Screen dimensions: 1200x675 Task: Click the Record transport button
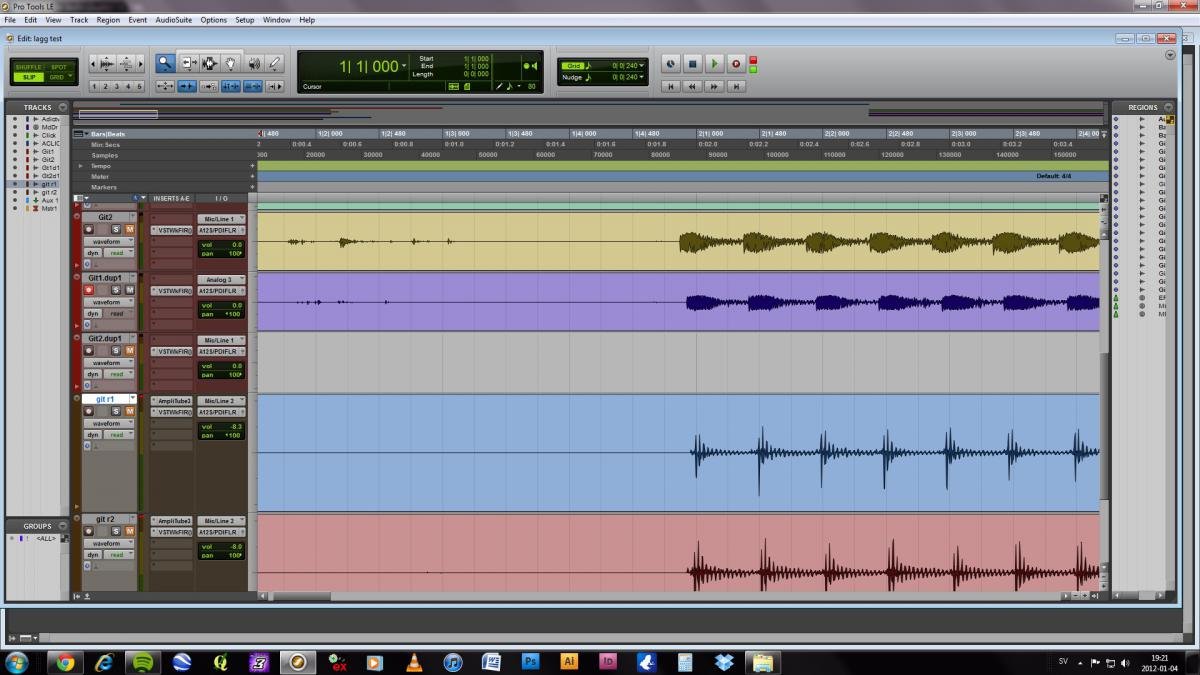point(736,64)
